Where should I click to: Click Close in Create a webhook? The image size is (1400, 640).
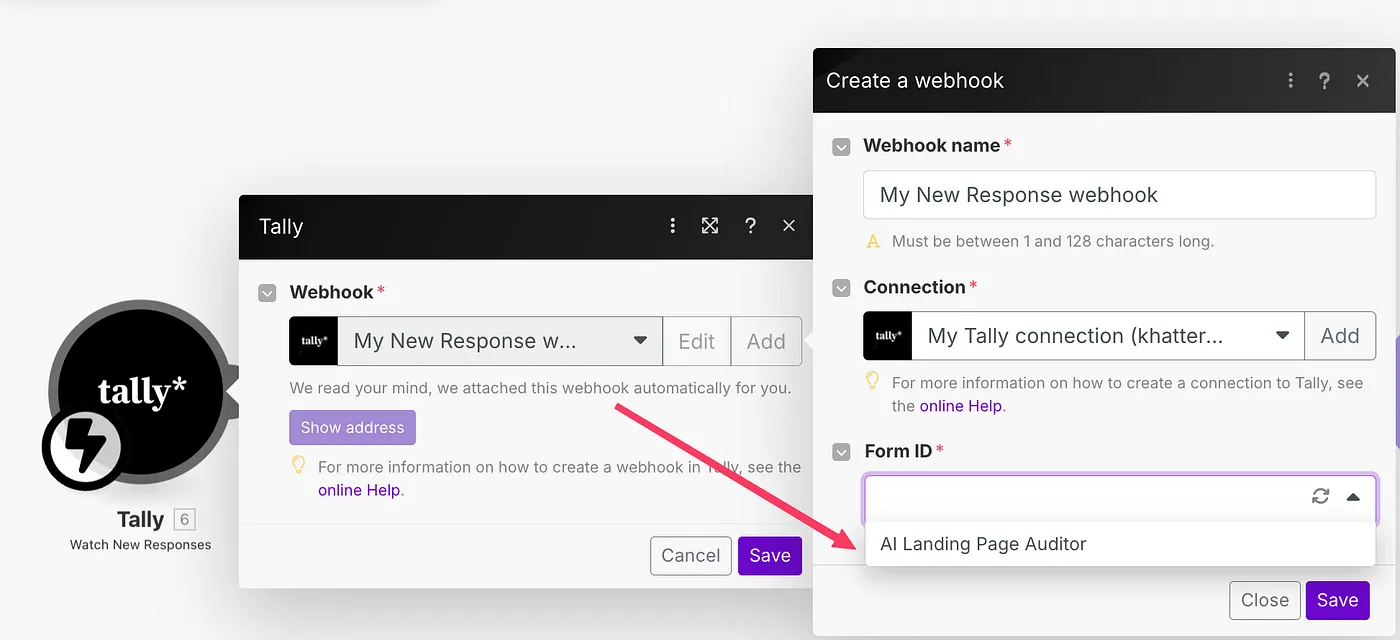pos(1265,600)
